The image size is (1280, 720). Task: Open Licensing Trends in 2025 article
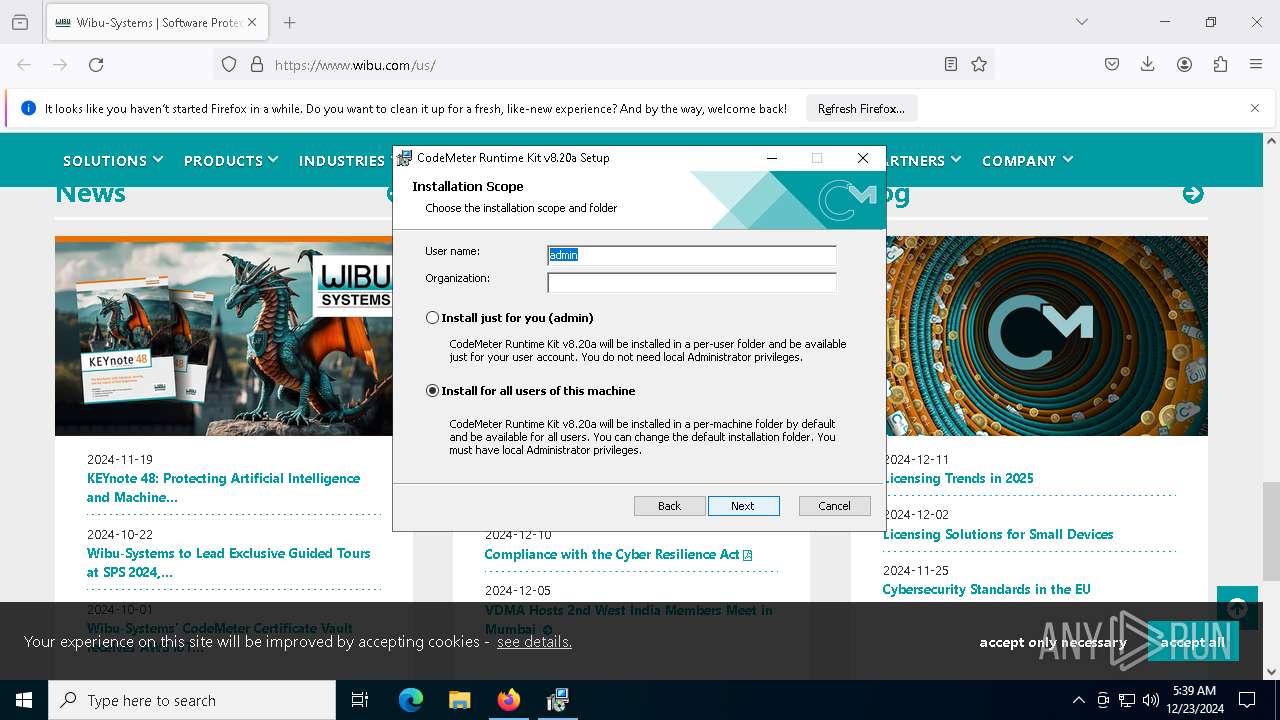click(x=958, y=478)
